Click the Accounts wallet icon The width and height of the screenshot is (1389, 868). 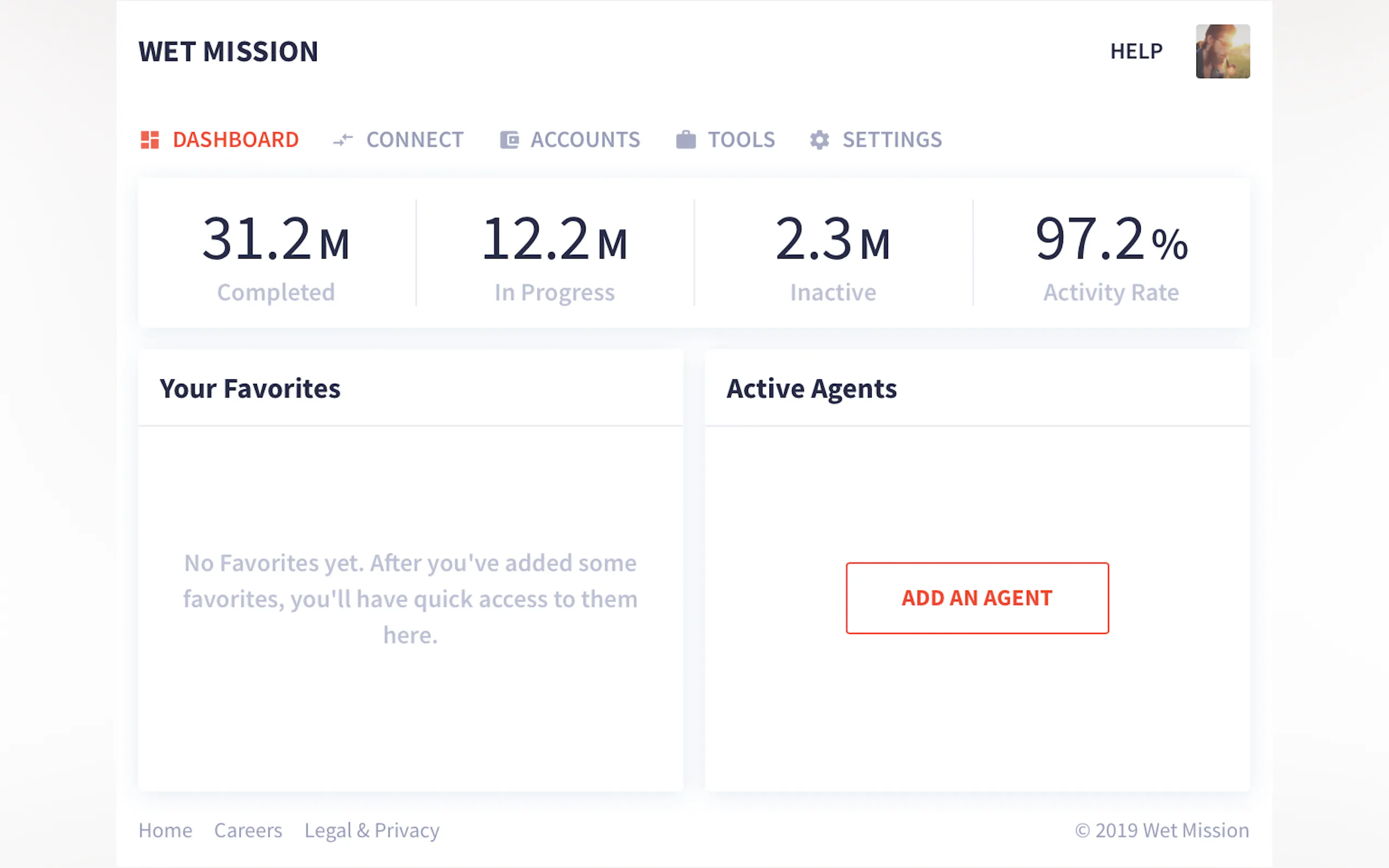(509, 139)
